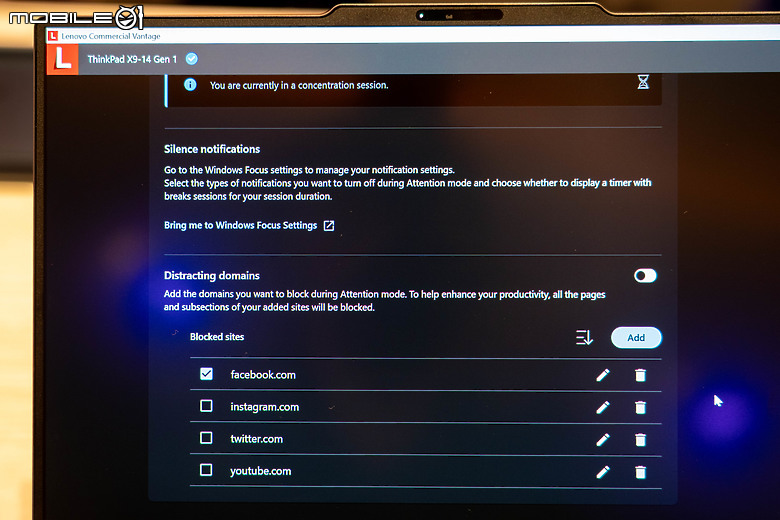Click the Silence notifications heading

click(212, 149)
